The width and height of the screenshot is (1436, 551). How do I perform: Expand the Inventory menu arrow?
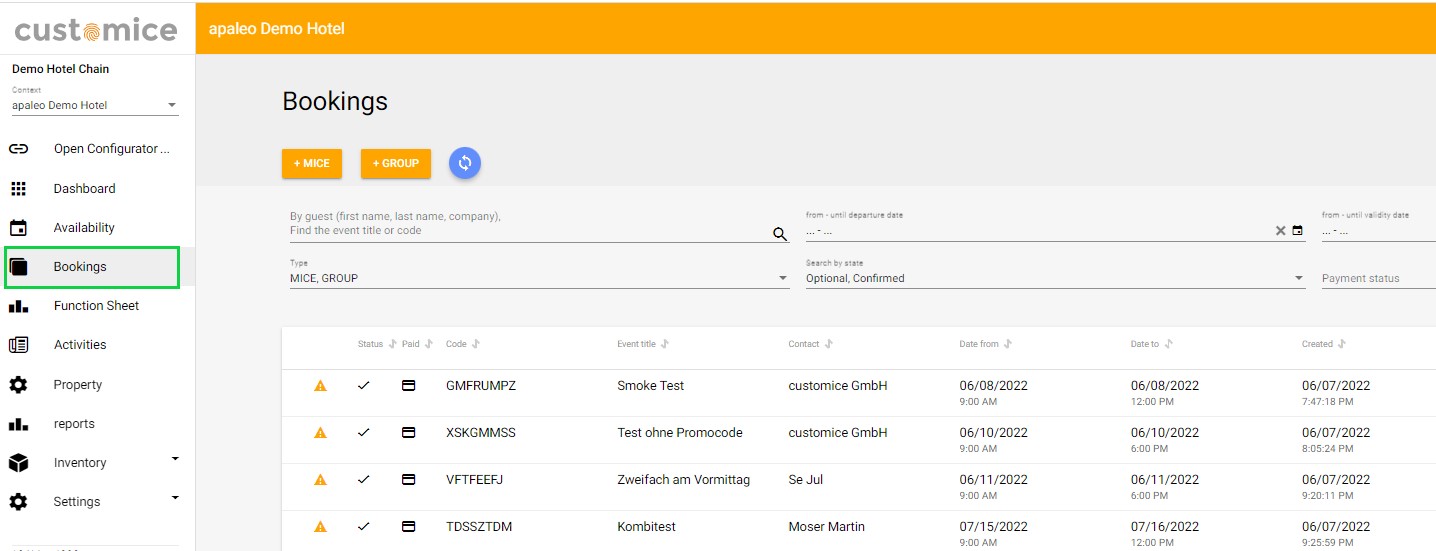[x=175, y=459]
